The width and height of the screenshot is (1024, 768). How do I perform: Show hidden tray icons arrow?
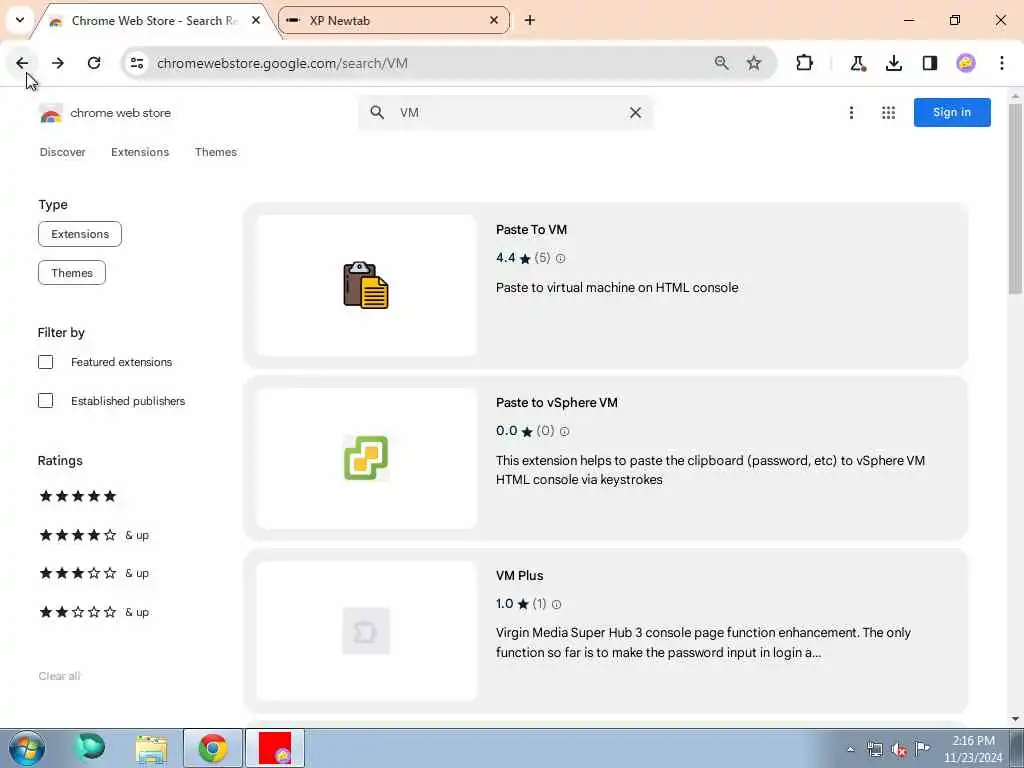coord(850,749)
